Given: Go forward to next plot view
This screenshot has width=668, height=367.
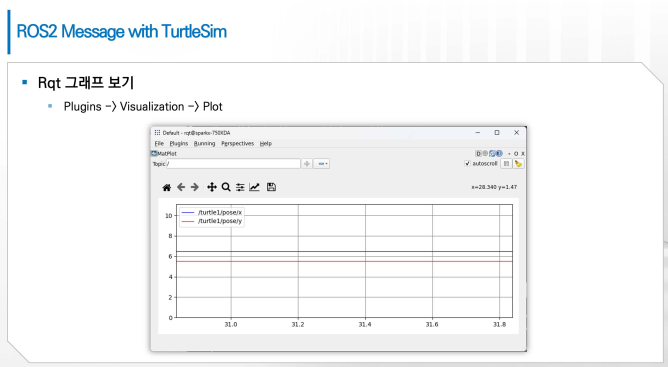Looking at the screenshot, I should (x=195, y=187).
